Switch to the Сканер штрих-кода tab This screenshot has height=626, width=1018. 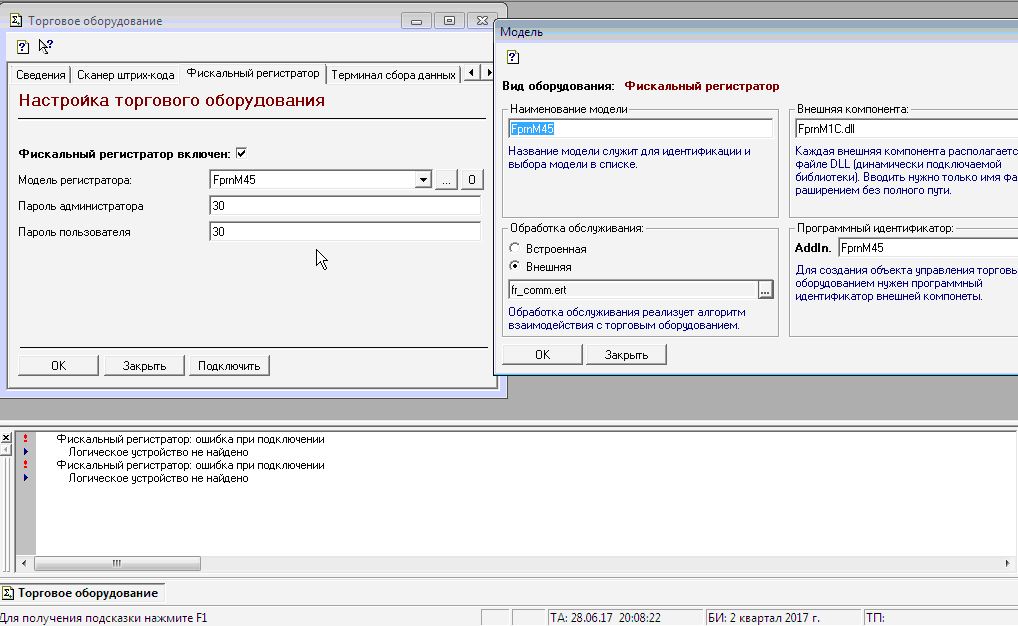pos(126,75)
